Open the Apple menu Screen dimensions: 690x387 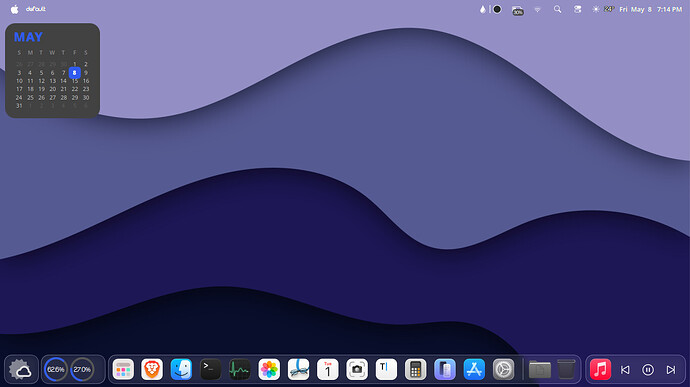click(15, 9)
